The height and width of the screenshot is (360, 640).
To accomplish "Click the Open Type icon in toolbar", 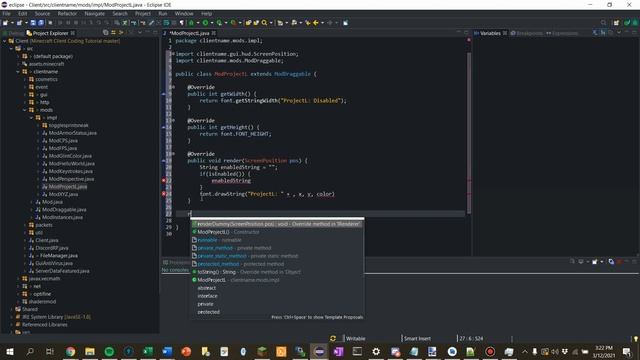I will (x=248, y=23).
